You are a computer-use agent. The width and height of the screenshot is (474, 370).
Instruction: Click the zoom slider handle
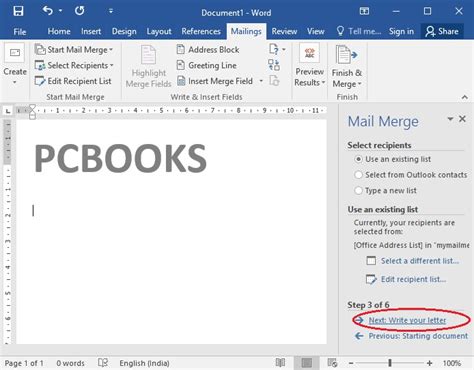(390, 363)
